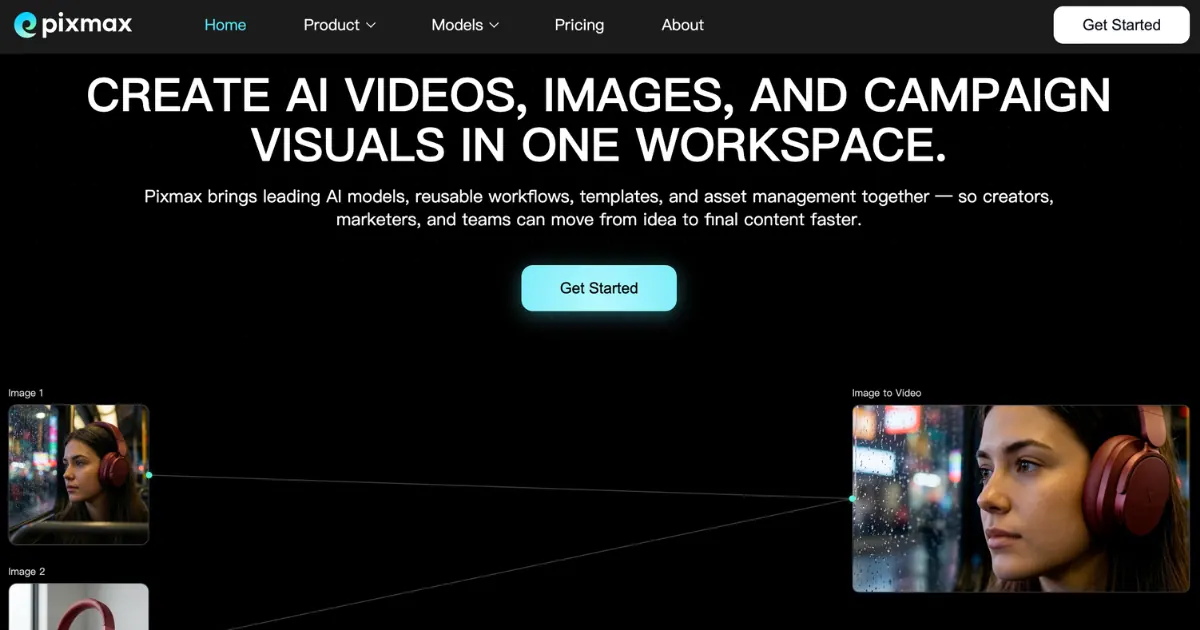Screen dimensions: 1200x630
Task: Click the 'Image 2' label
Action: tap(27, 572)
